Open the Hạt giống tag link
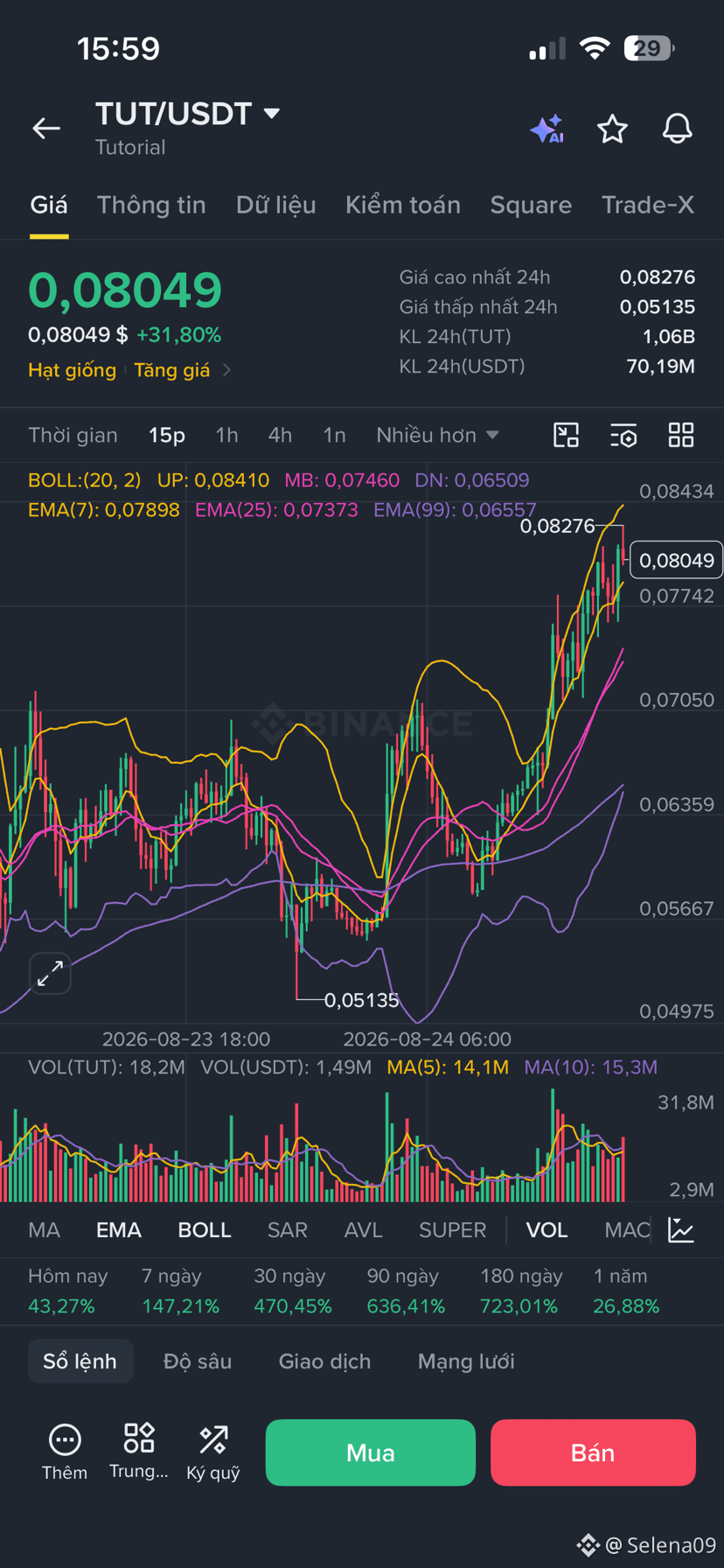Screen dimensions: 724x1568 72,370
